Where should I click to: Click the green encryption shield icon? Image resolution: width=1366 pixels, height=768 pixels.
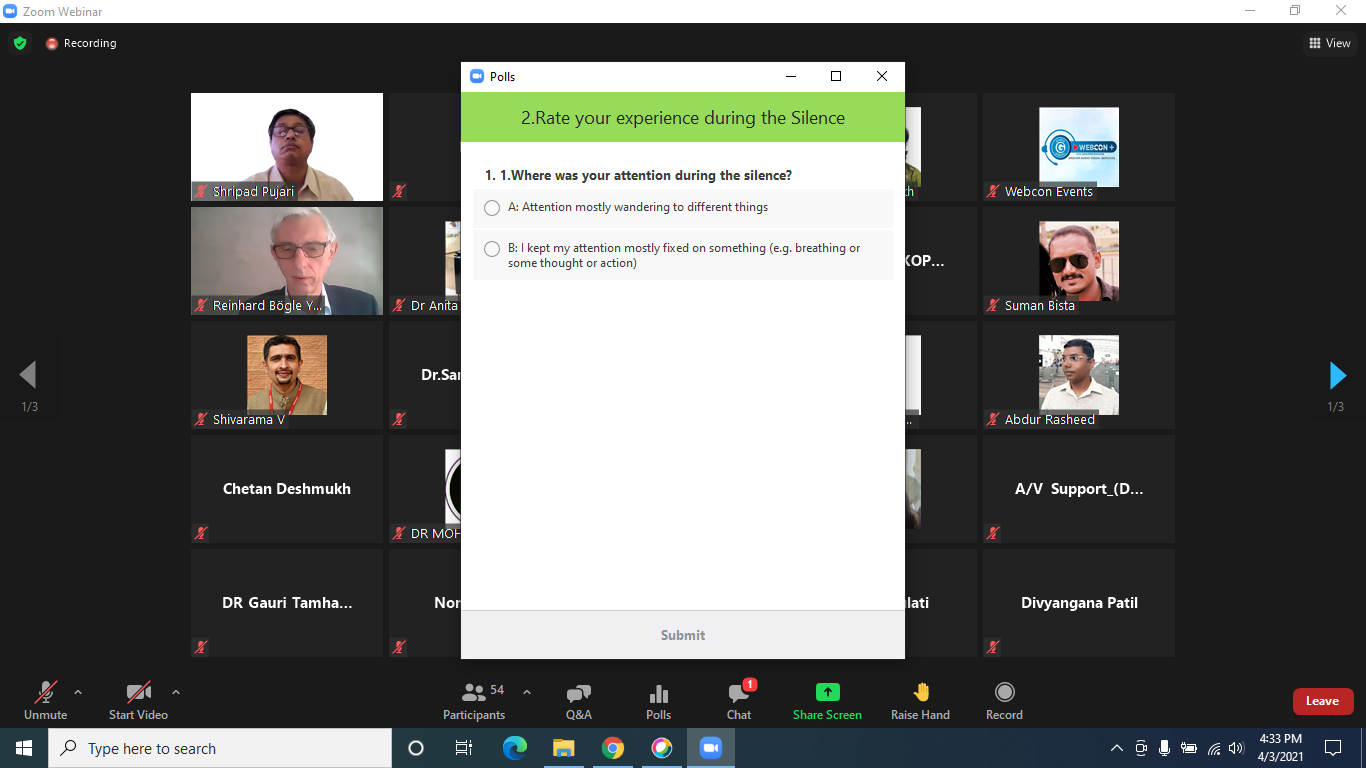tap(20, 43)
